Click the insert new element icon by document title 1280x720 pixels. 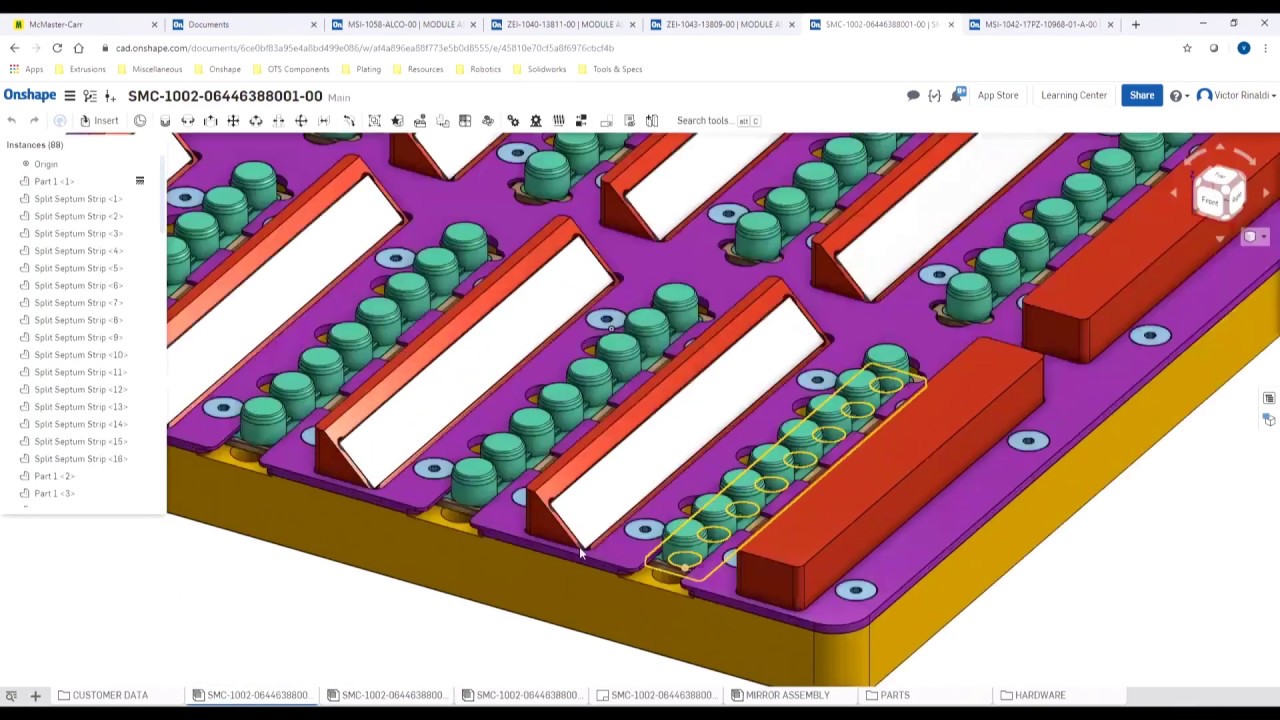click(110, 96)
